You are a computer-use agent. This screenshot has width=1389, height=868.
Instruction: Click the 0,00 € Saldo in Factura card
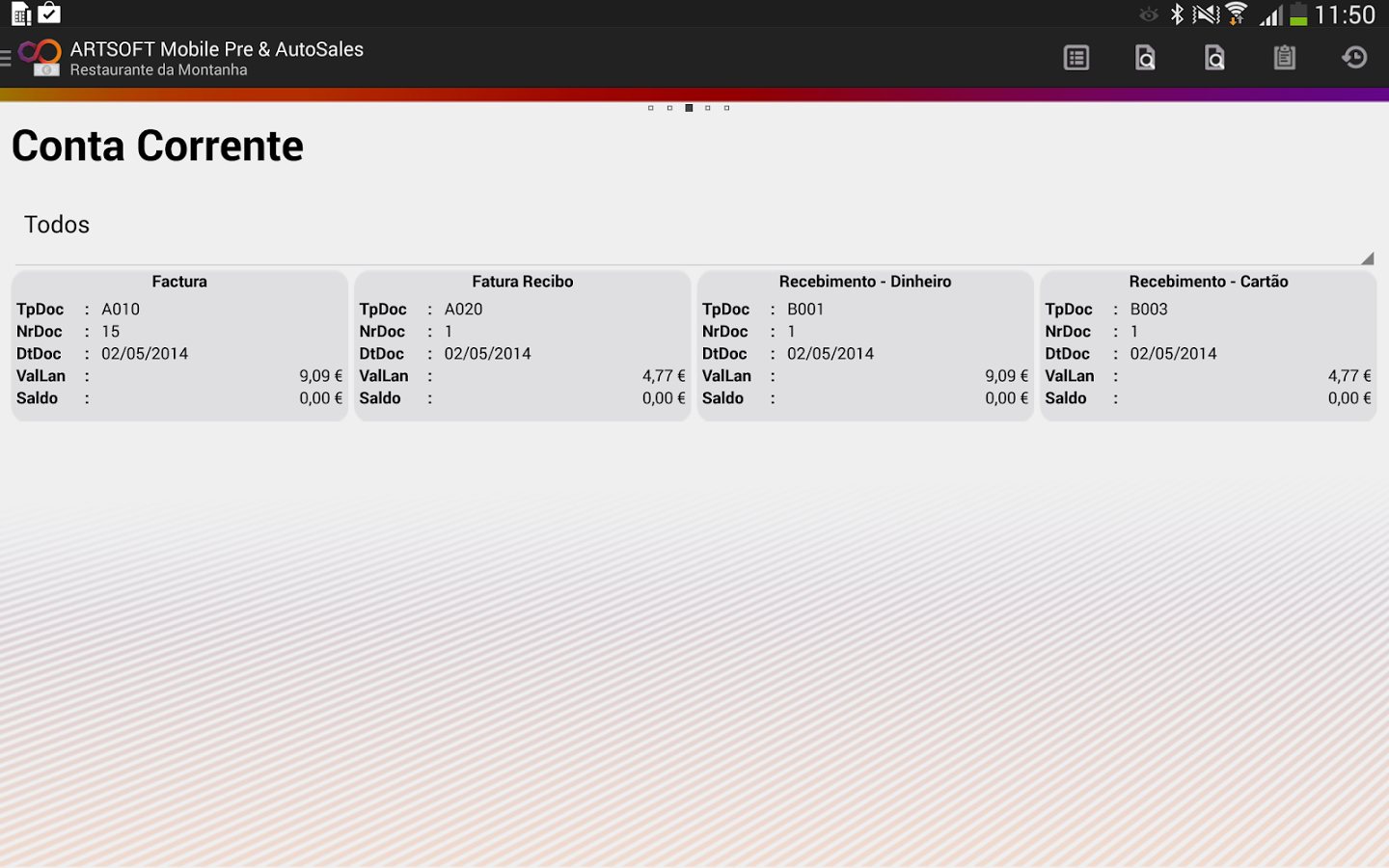[321, 398]
